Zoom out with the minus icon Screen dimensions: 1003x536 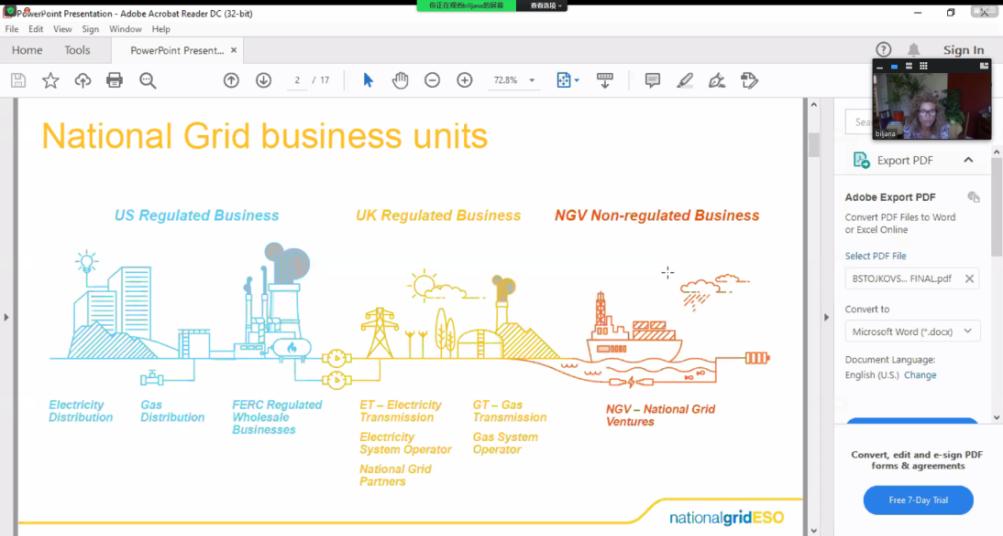tap(432, 80)
